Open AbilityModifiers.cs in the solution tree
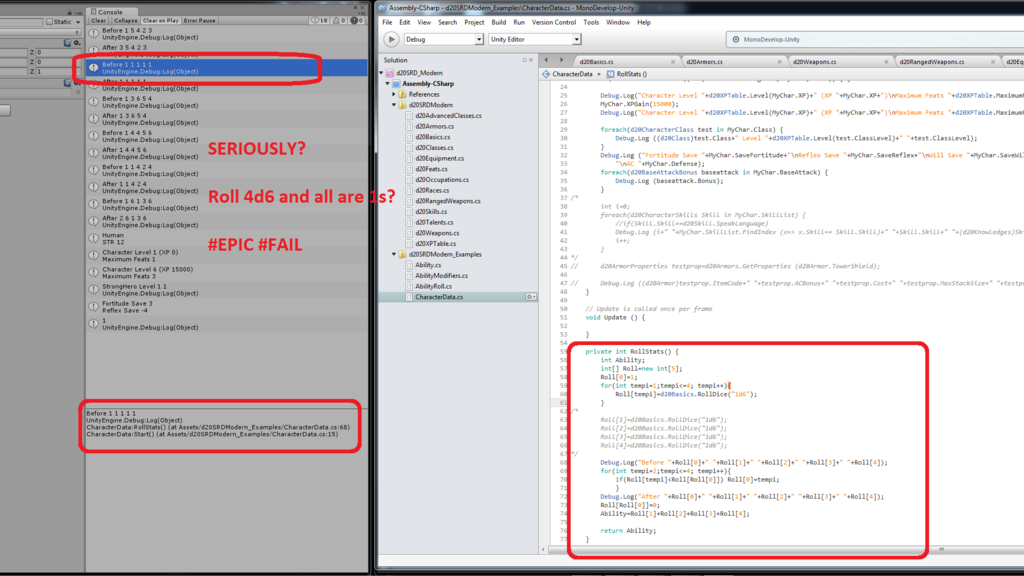The height and width of the screenshot is (576, 1024). (441, 276)
